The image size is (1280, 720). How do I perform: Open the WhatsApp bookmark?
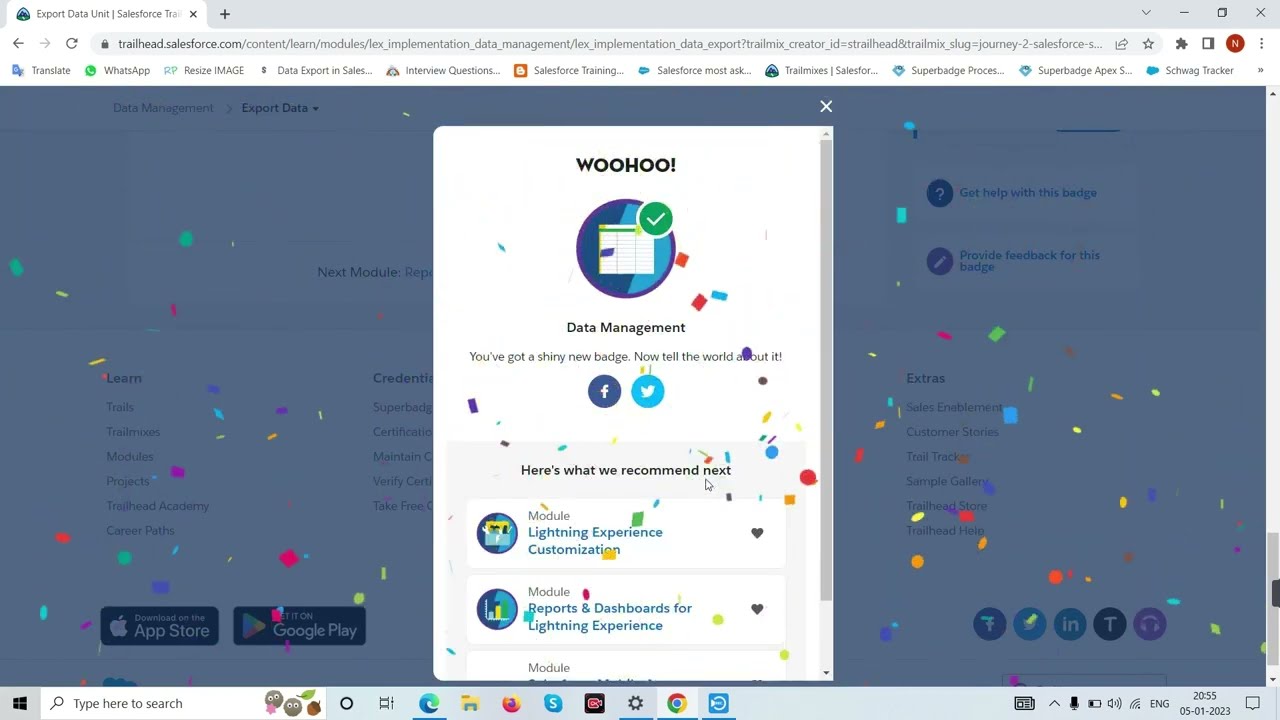[117, 71]
